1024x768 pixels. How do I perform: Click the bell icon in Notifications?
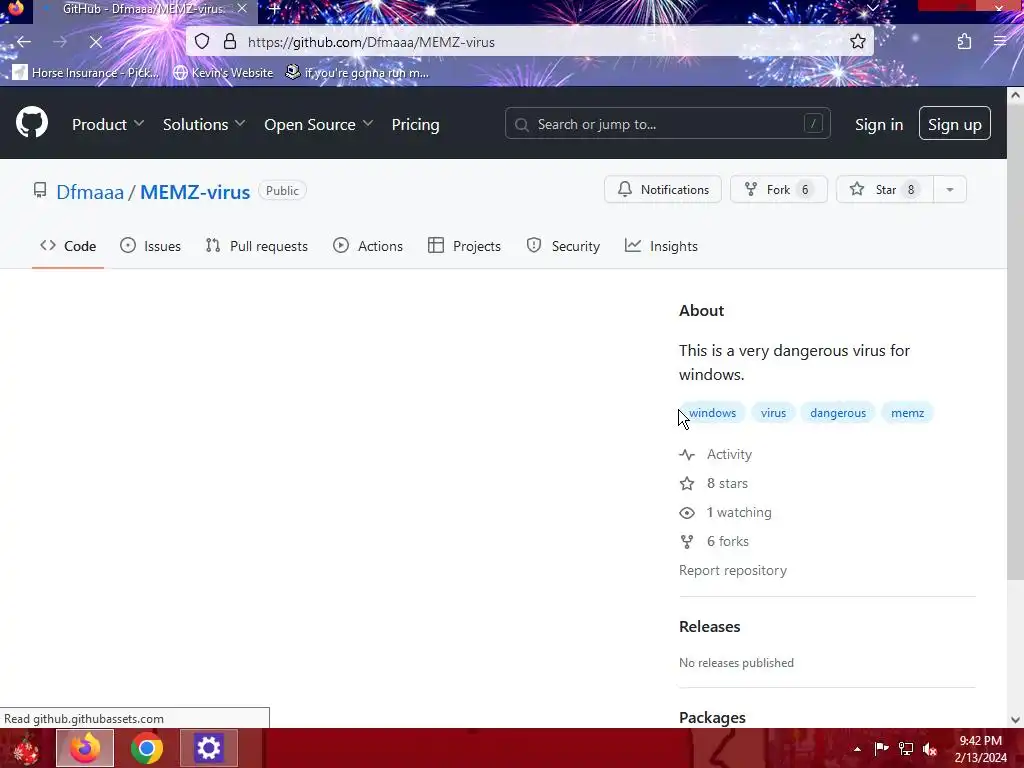pos(624,189)
